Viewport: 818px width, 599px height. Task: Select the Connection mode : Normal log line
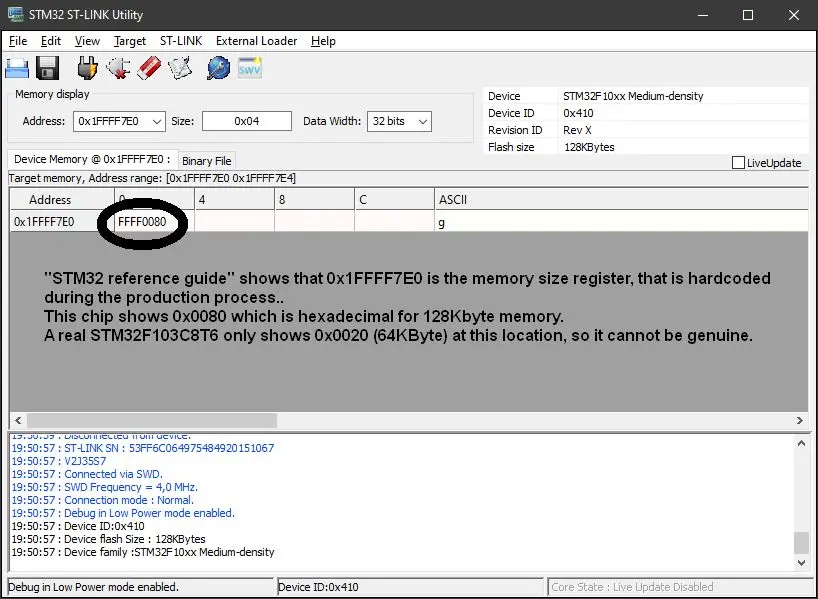point(103,500)
